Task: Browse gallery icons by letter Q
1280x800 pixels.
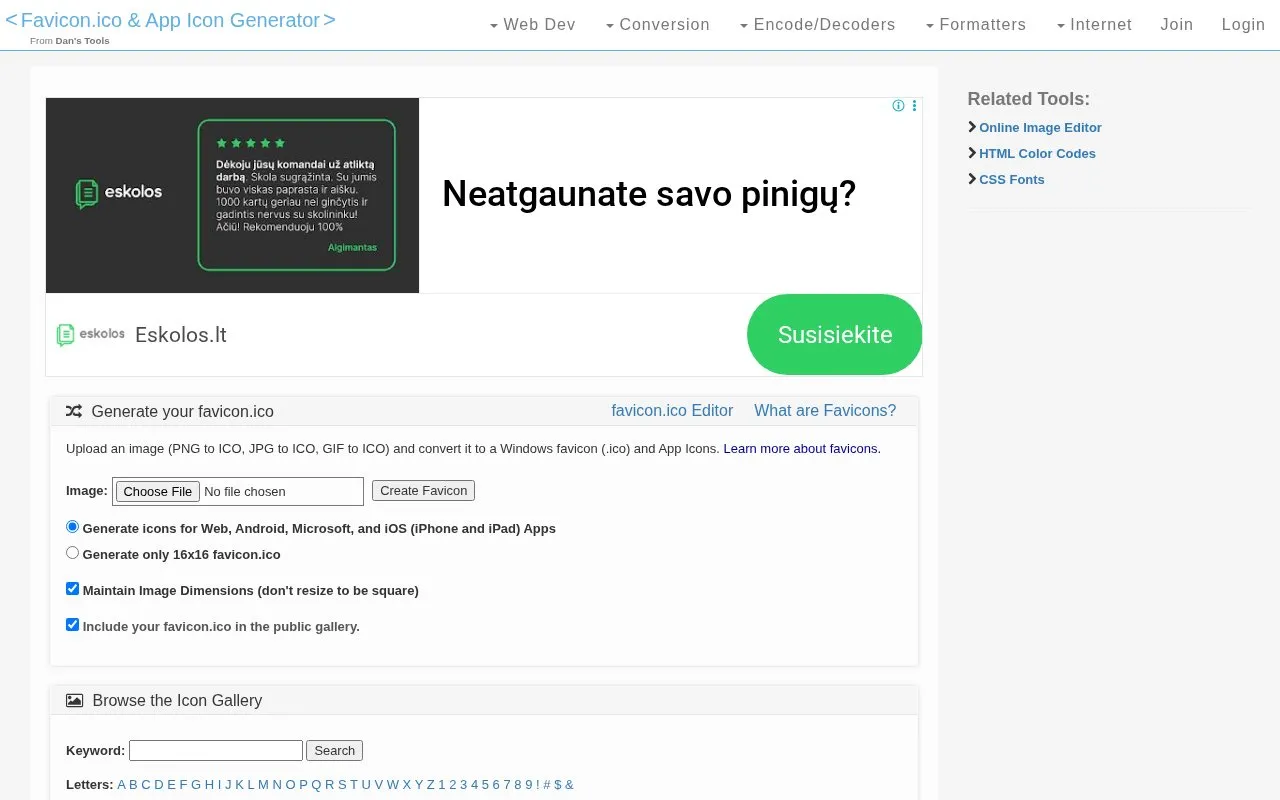Action: (316, 785)
